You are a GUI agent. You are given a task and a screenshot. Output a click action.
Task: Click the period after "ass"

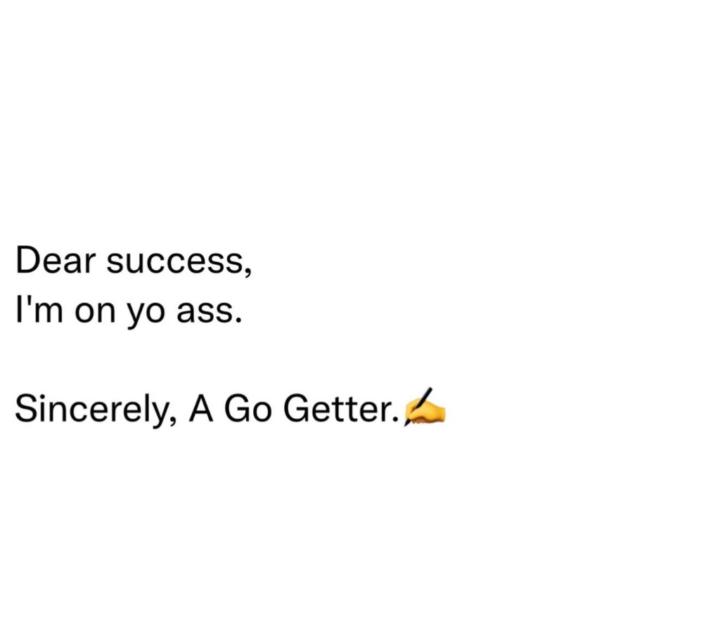click(238, 322)
